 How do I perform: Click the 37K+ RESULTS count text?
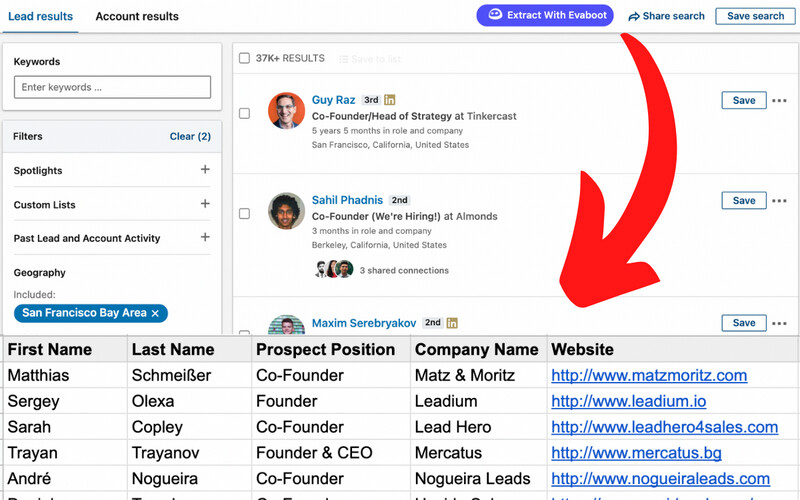(x=290, y=58)
